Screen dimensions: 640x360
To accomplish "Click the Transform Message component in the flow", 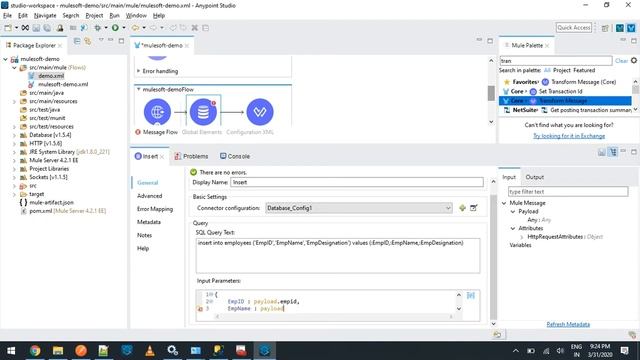I will tap(260, 111).
